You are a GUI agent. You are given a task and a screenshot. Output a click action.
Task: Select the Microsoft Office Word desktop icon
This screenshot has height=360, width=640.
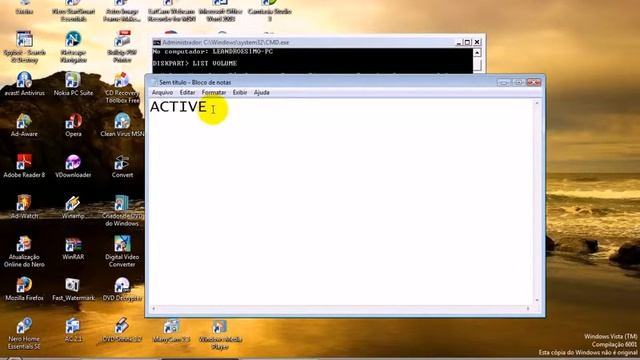point(220,11)
